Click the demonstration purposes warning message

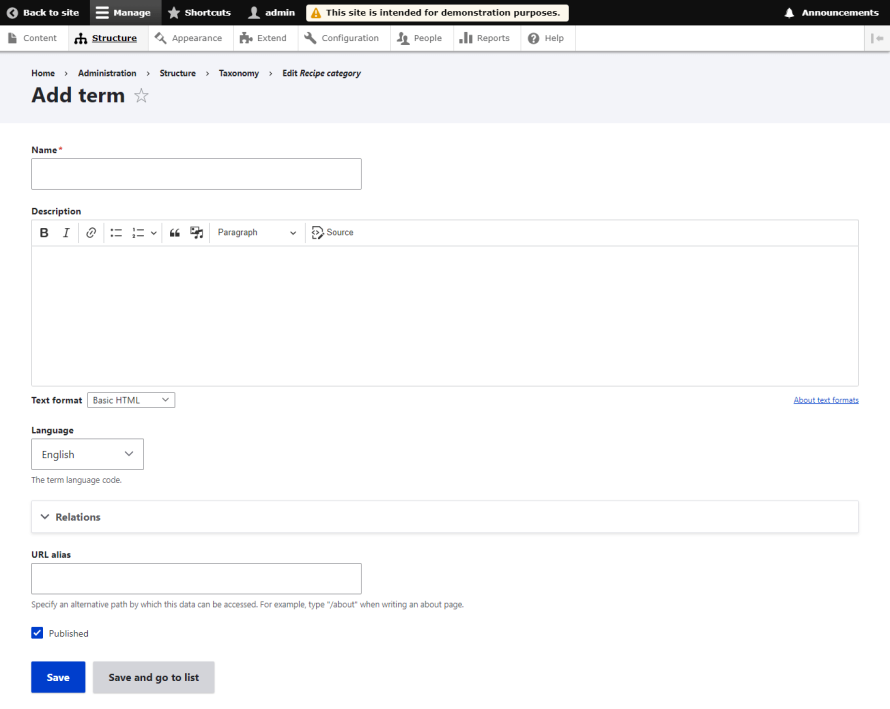coord(437,12)
